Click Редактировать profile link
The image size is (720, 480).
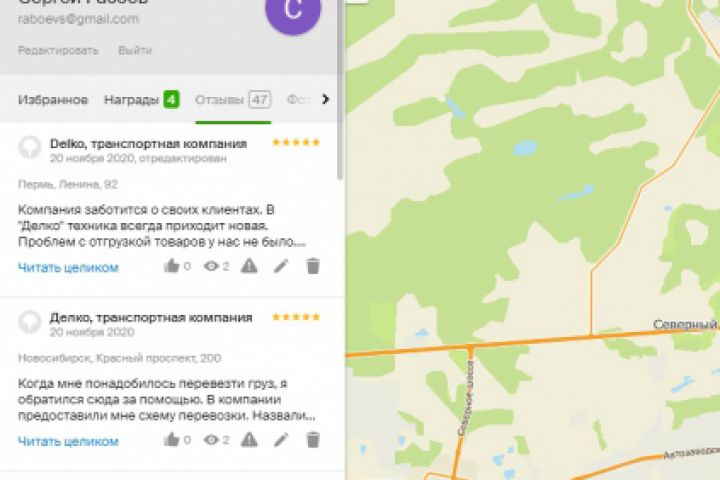(58, 50)
